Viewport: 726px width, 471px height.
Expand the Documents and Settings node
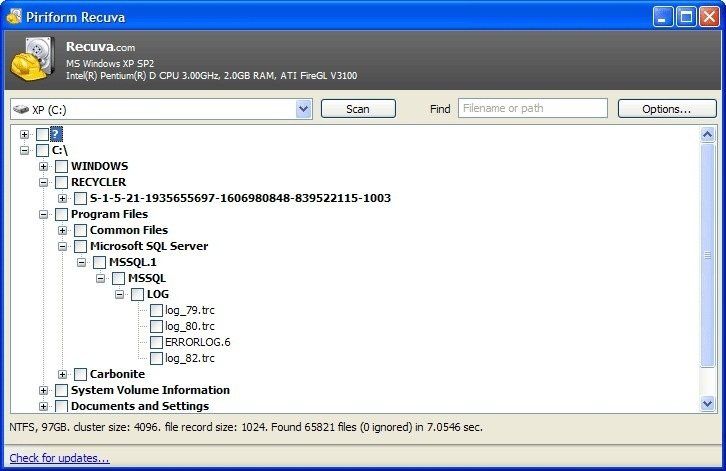[x=44, y=406]
